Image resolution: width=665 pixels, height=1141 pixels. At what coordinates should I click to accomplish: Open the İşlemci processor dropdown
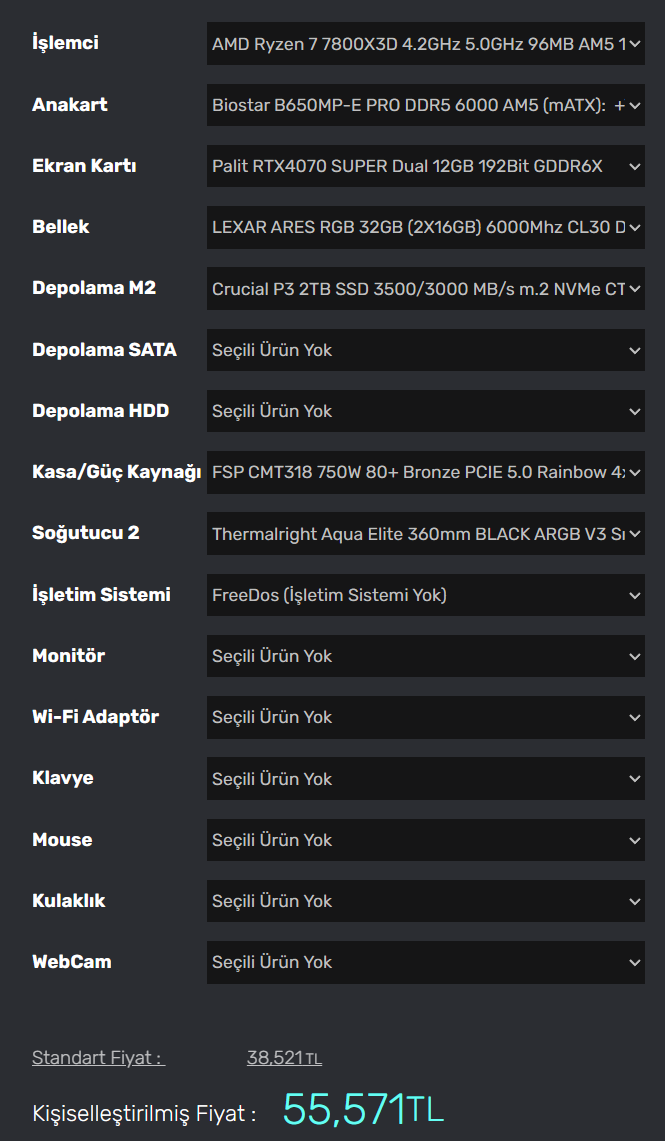click(x=425, y=44)
